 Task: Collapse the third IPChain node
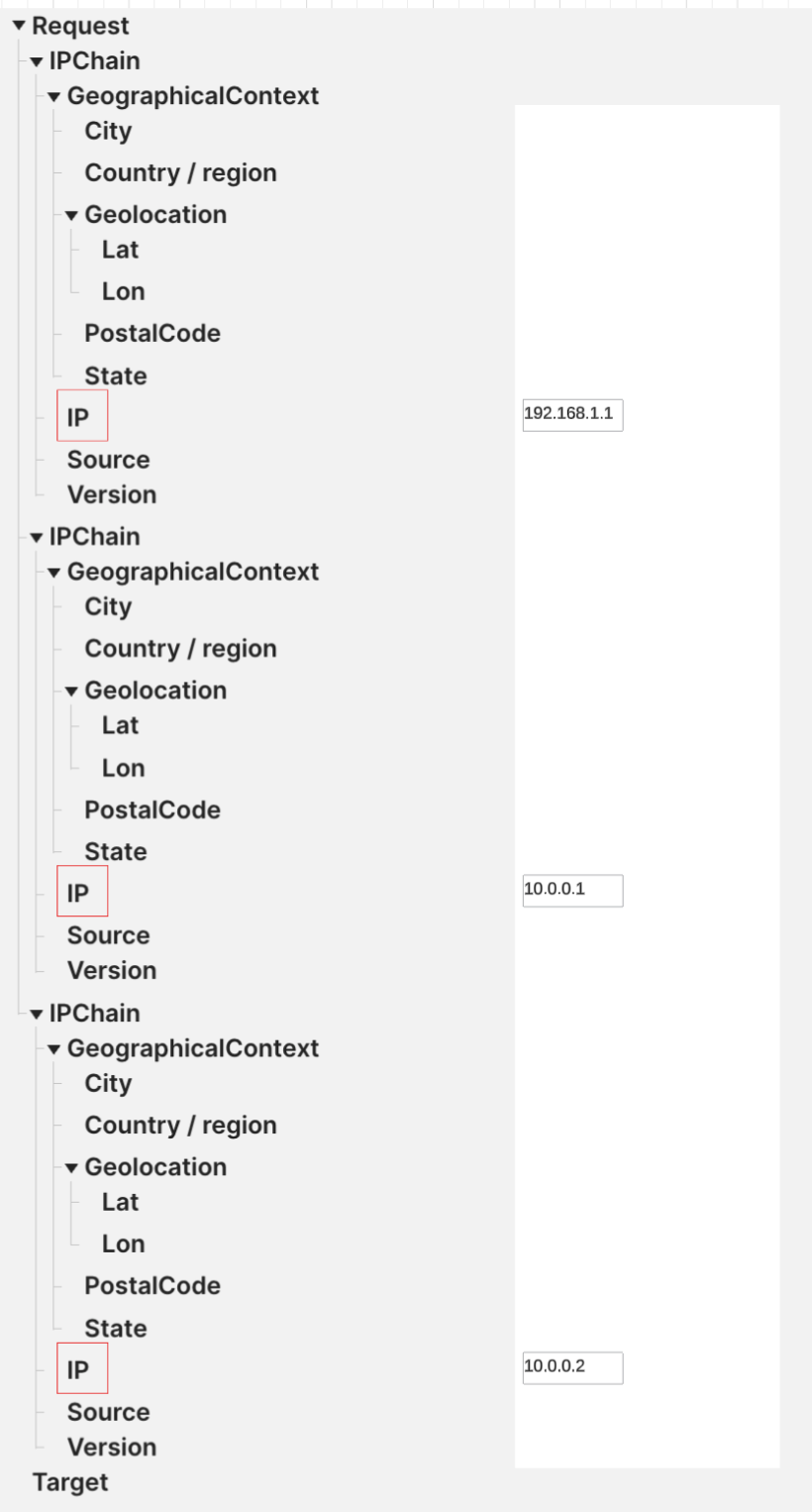[35, 1013]
